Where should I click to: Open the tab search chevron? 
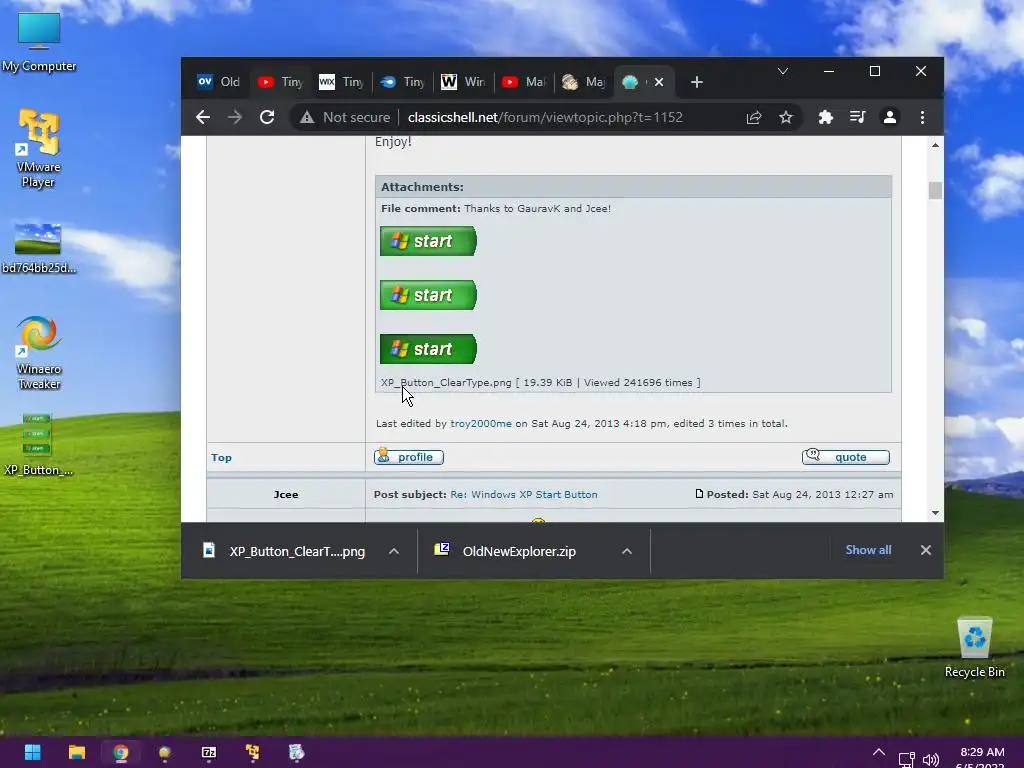coord(782,71)
